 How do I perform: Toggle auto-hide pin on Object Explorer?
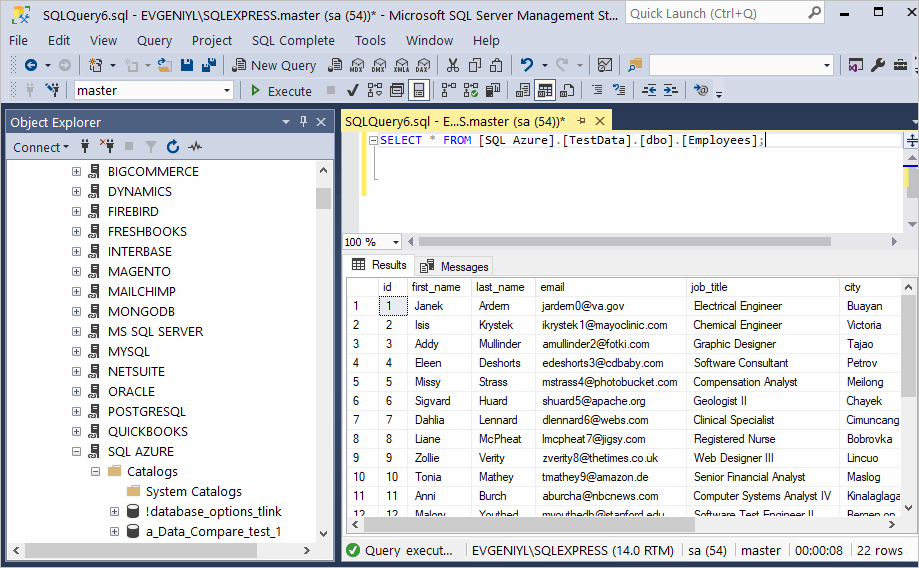[303, 121]
